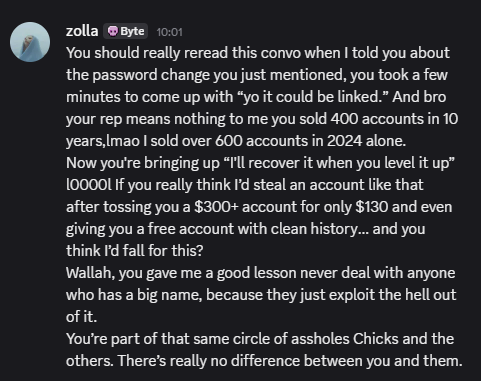
Task: Click the word "l0000l"
Action: (x=89, y=185)
